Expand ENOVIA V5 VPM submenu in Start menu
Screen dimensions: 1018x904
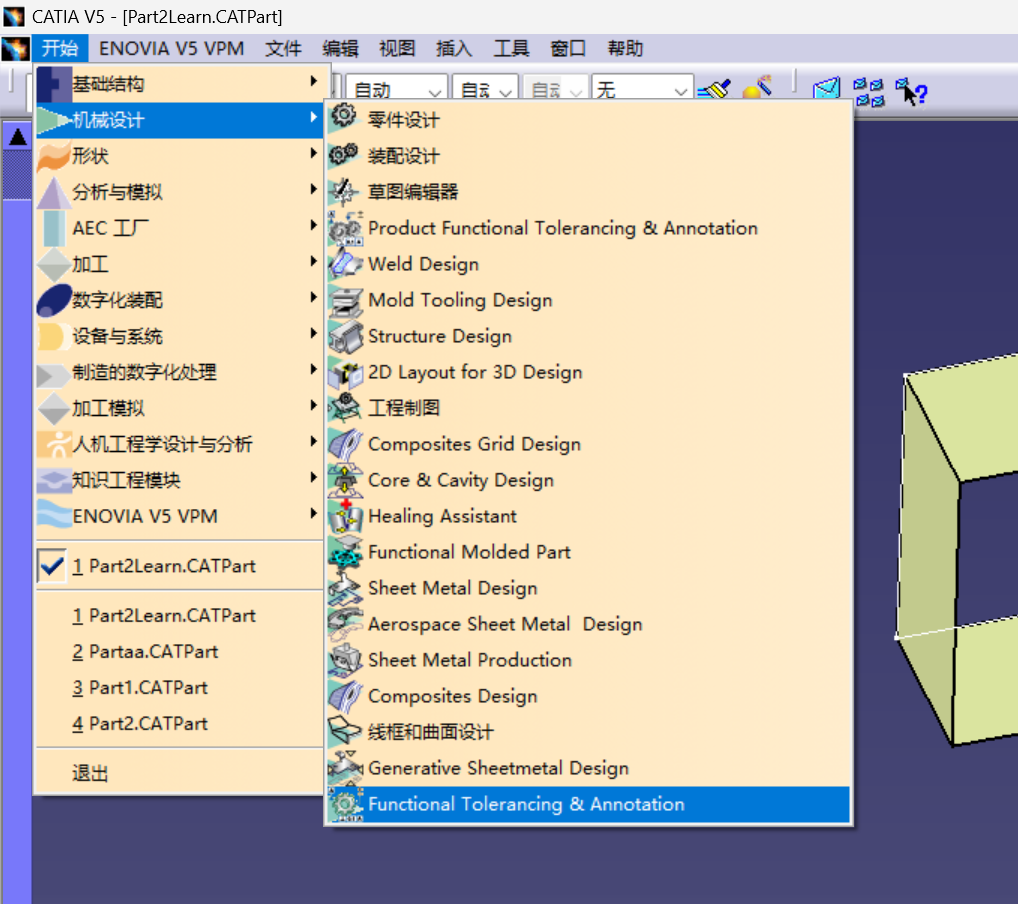[180, 516]
